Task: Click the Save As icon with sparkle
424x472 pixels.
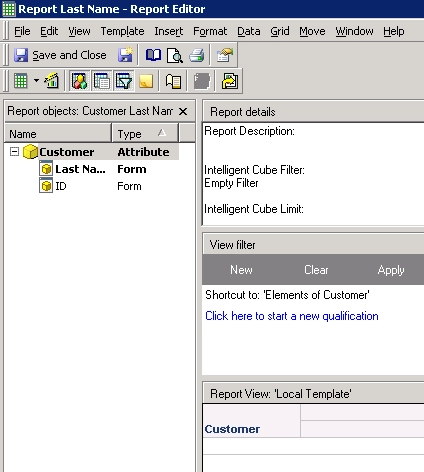Action: [125, 55]
